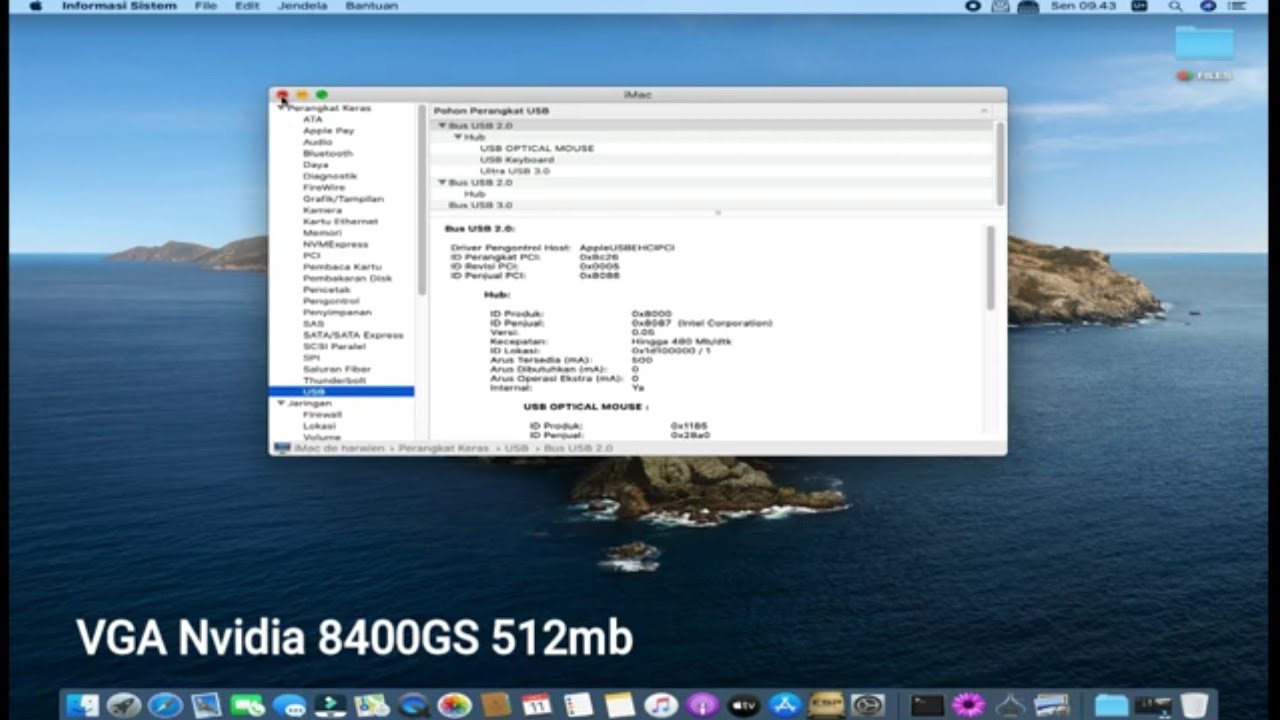Viewport: 1280px width, 720px height.
Task: Click Pohon Perangkat USB column sort arrow
Action: (x=984, y=111)
